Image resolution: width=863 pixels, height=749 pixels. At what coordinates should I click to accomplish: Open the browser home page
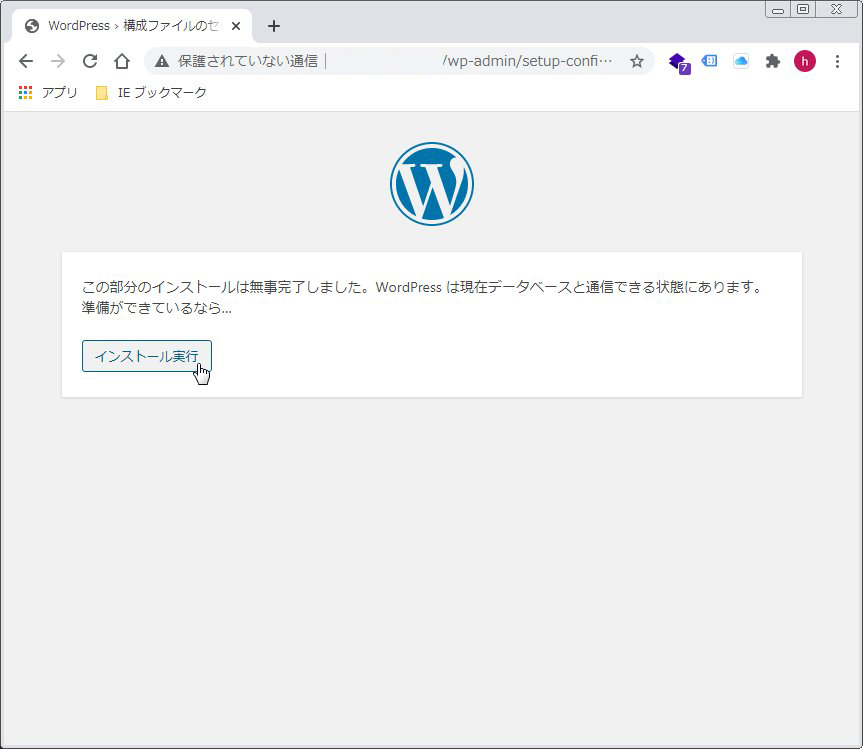(122, 61)
